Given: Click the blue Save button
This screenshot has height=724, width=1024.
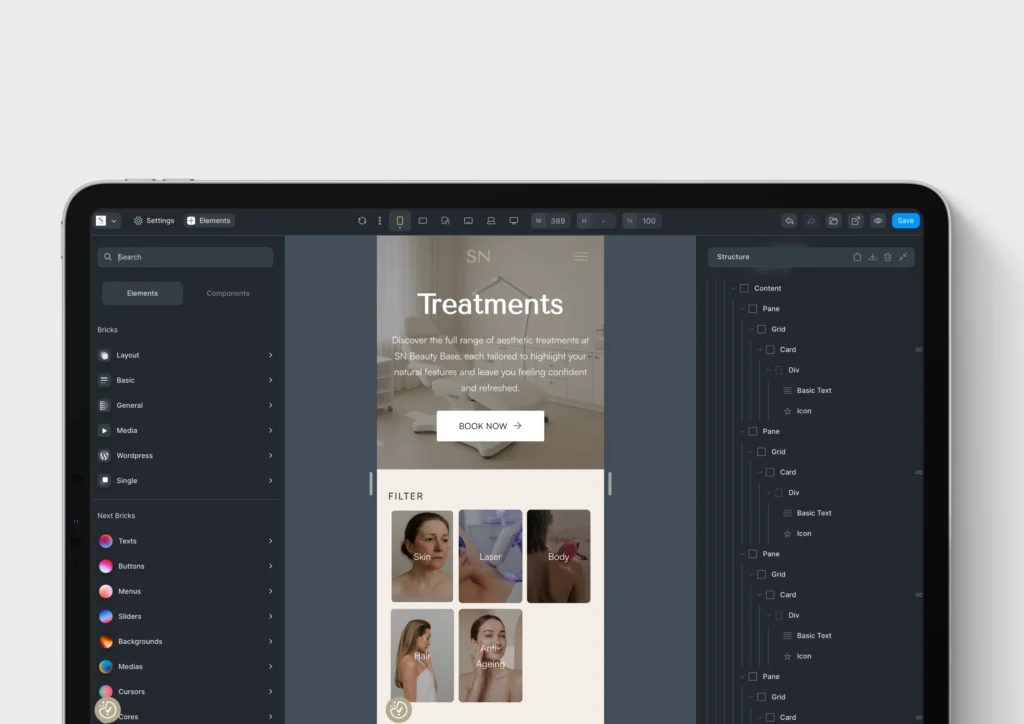Looking at the screenshot, I should pyautogui.click(x=905, y=221).
